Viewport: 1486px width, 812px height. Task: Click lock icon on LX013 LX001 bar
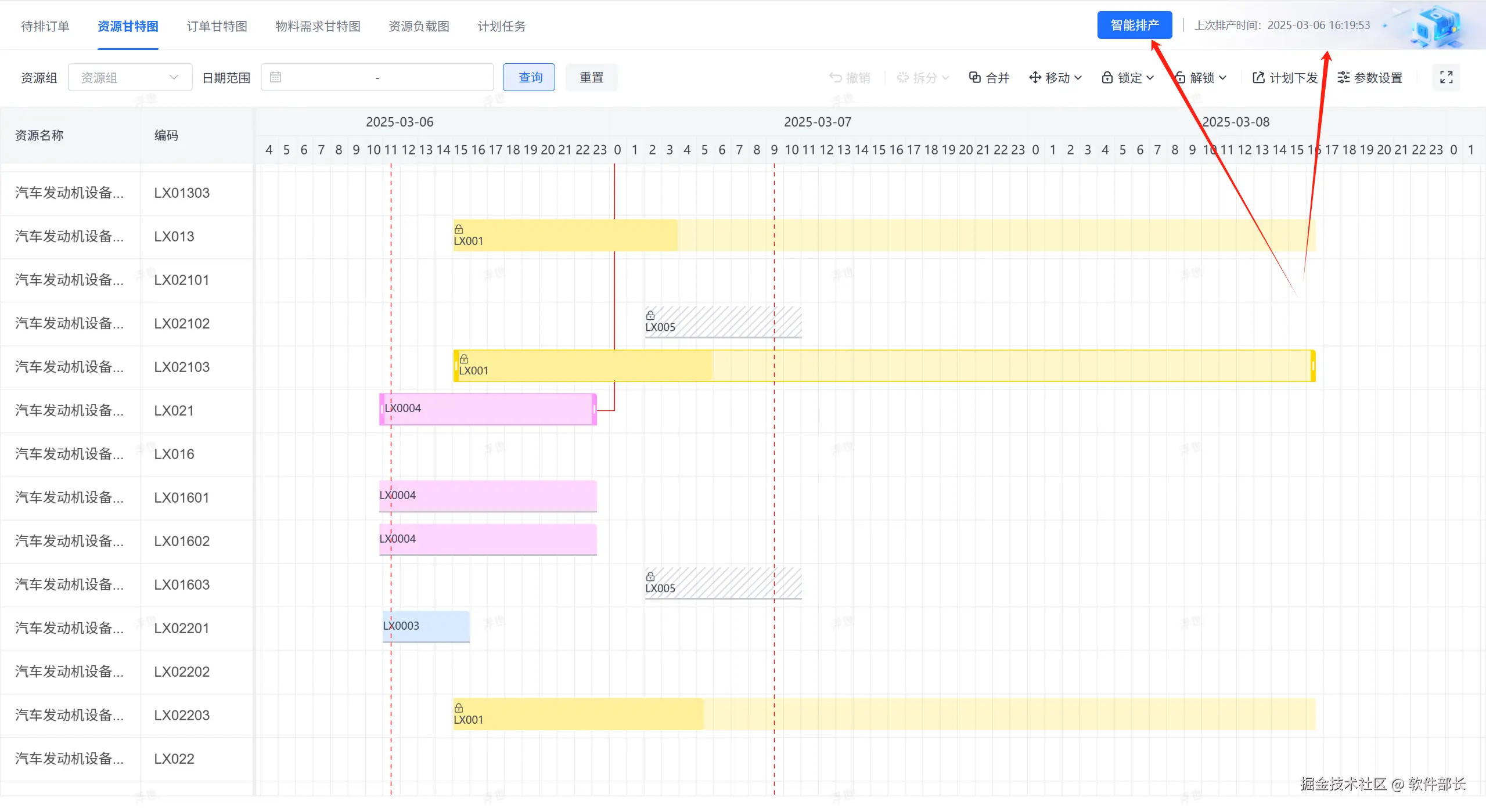pyautogui.click(x=459, y=229)
